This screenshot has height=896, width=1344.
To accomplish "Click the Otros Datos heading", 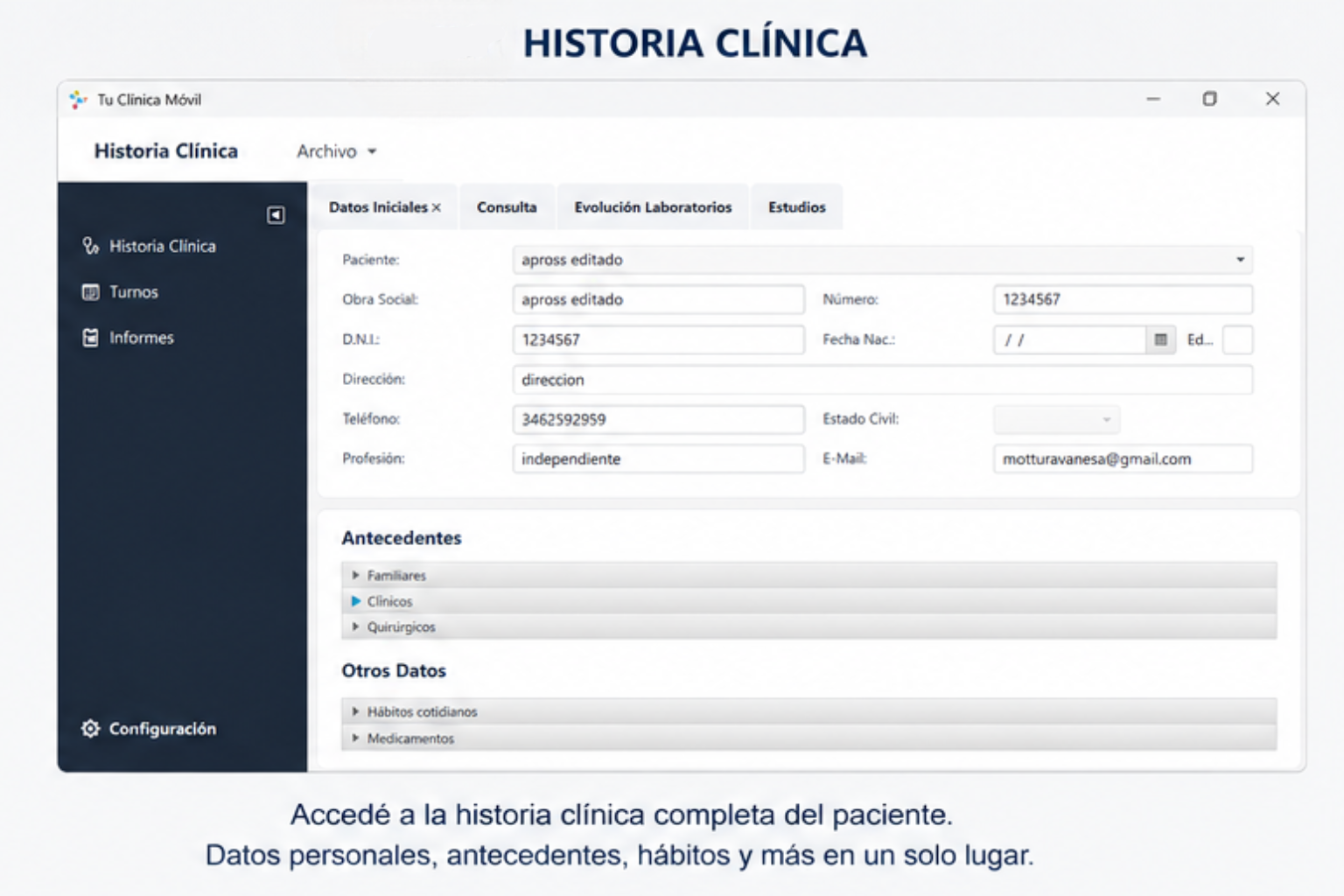I will [x=394, y=671].
